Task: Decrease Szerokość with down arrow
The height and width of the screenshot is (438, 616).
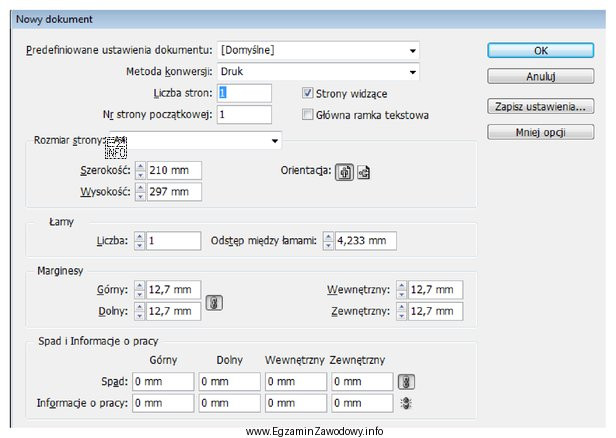Action: pos(141,175)
